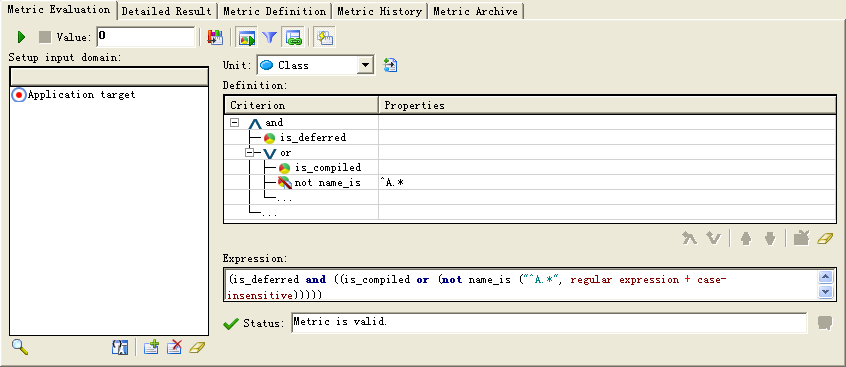Image resolution: width=846 pixels, height=367 pixels.
Task: Switch to the Detailed Result tab
Action: click(x=166, y=11)
